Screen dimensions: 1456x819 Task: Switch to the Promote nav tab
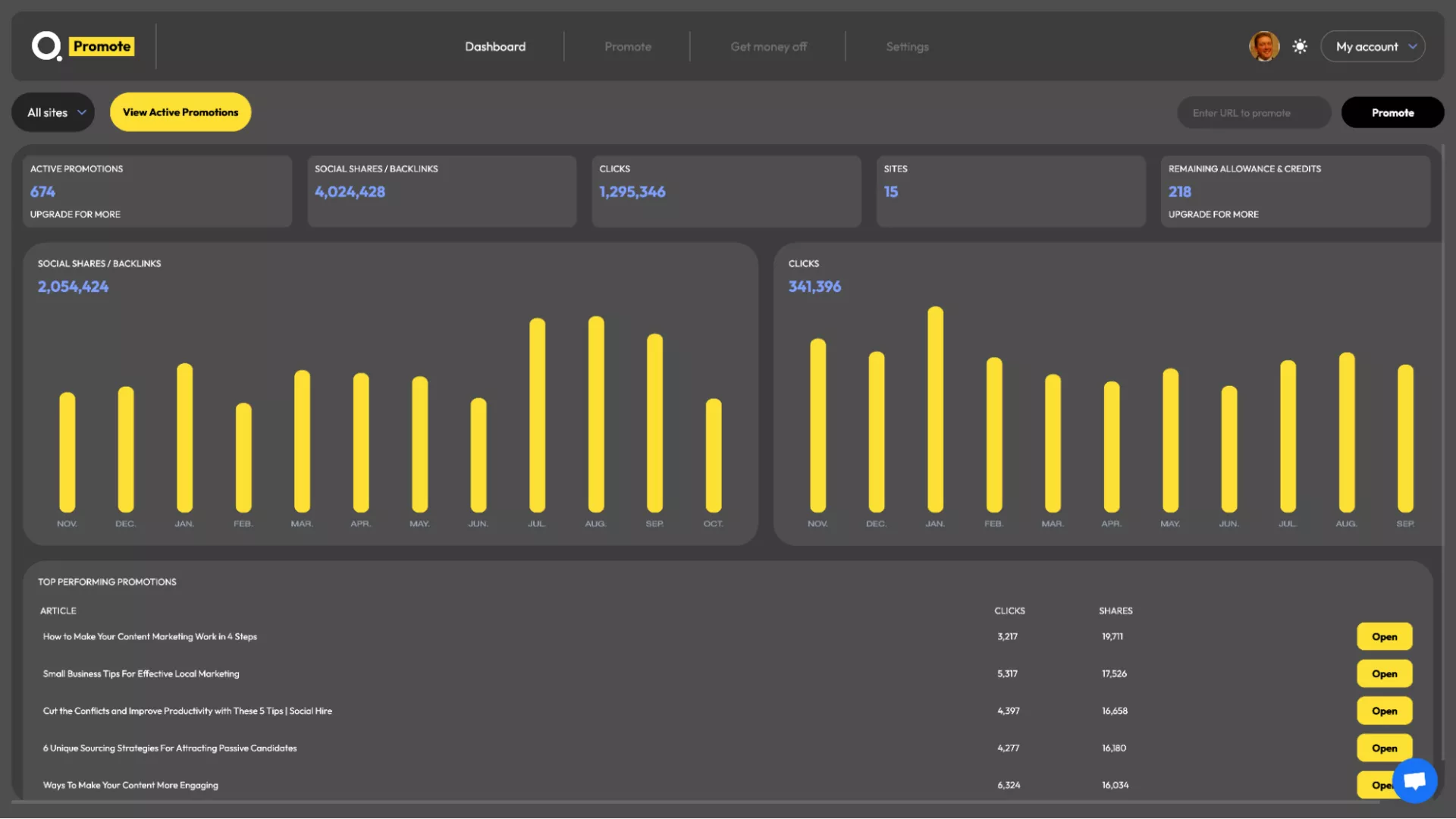pyautogui.click(x=628, y=46)
